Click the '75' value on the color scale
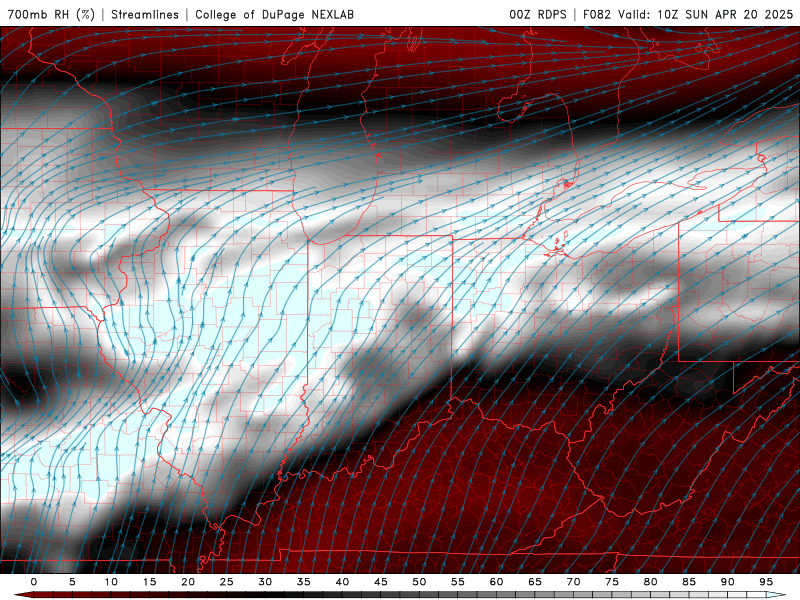Viewport: 800px width, 600px height. [x=612, y=582]
